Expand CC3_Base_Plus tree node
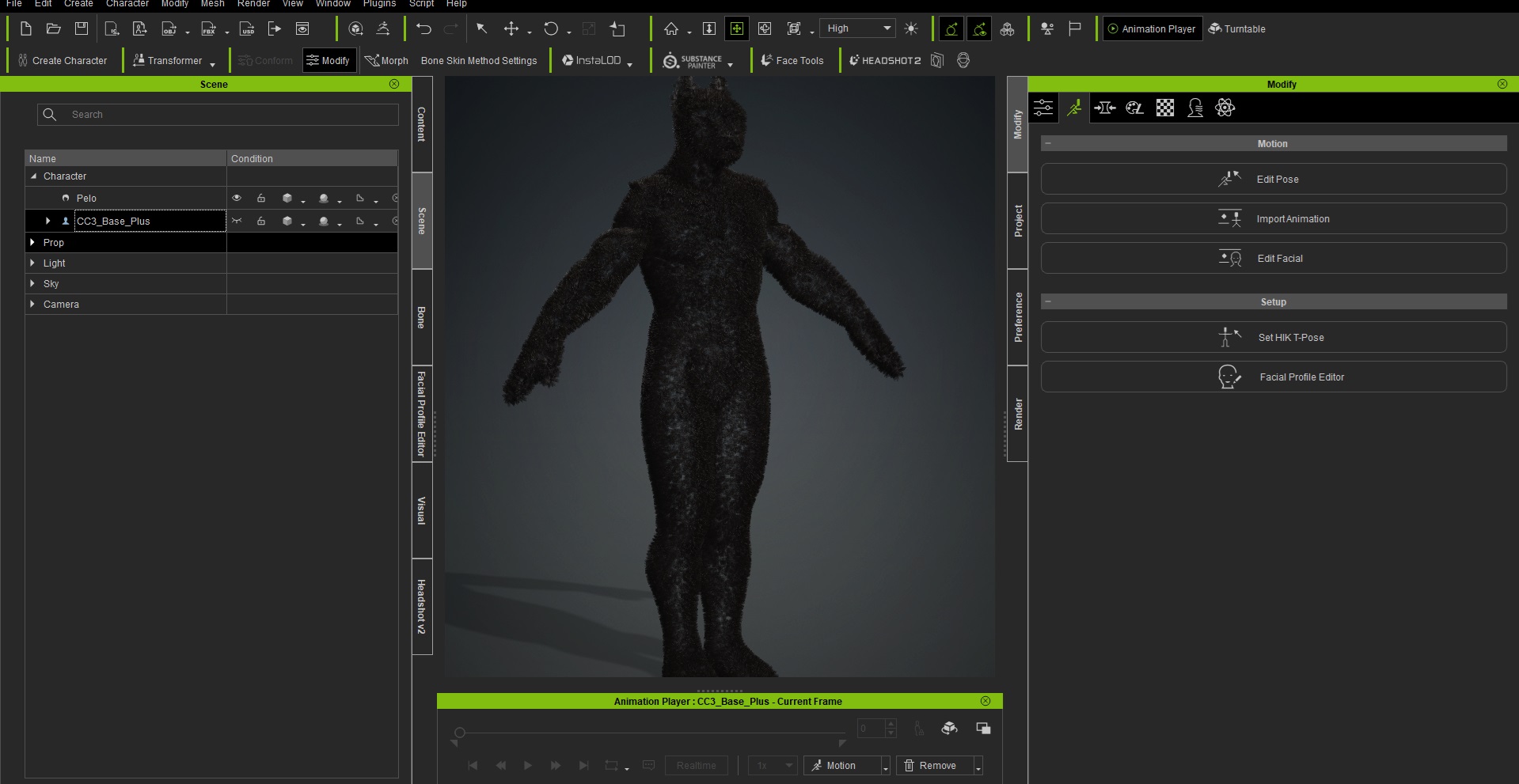This screenshot has width=1519, height=784. pos(48,221)
